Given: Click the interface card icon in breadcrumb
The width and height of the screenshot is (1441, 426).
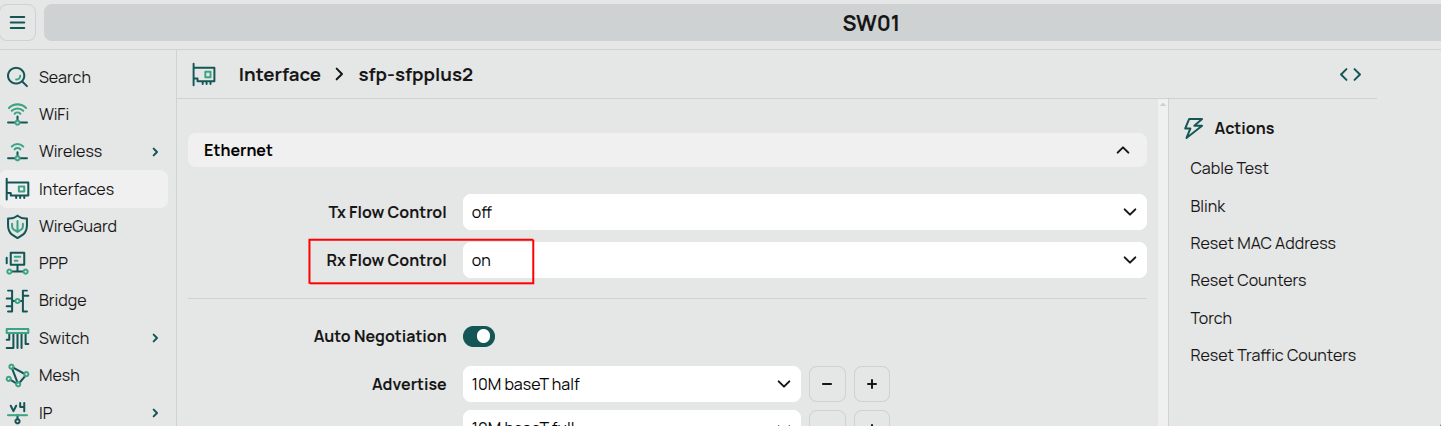Looking at the screenshot, I should tap(205, 75).
